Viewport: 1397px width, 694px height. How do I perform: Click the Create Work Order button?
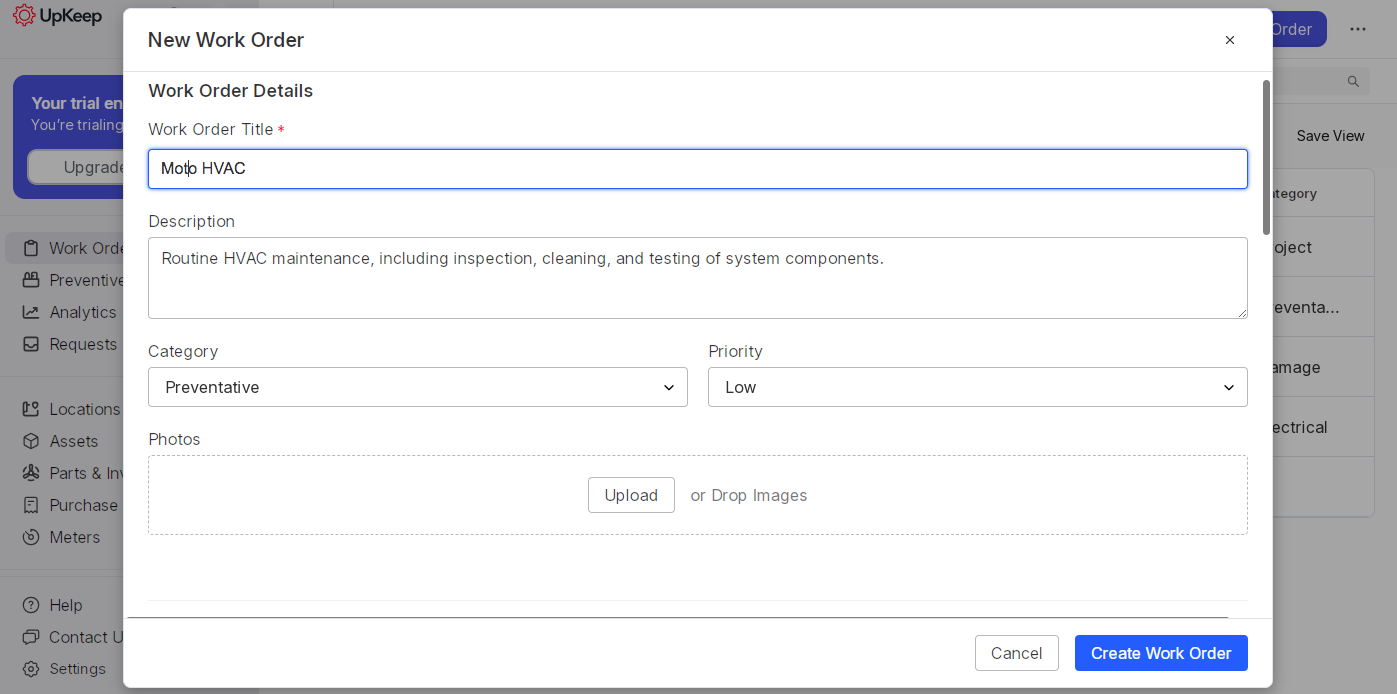[x=1160, y=653]
